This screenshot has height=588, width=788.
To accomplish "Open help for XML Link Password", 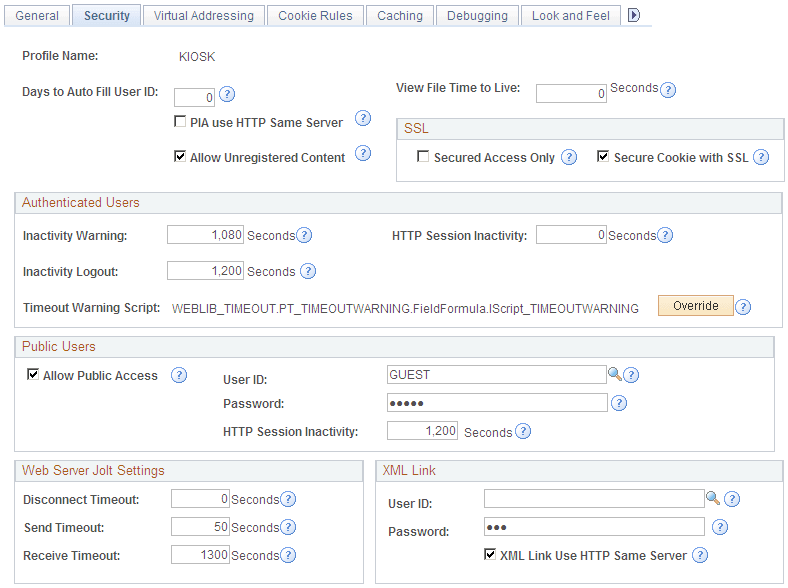I will coord(720,527).
